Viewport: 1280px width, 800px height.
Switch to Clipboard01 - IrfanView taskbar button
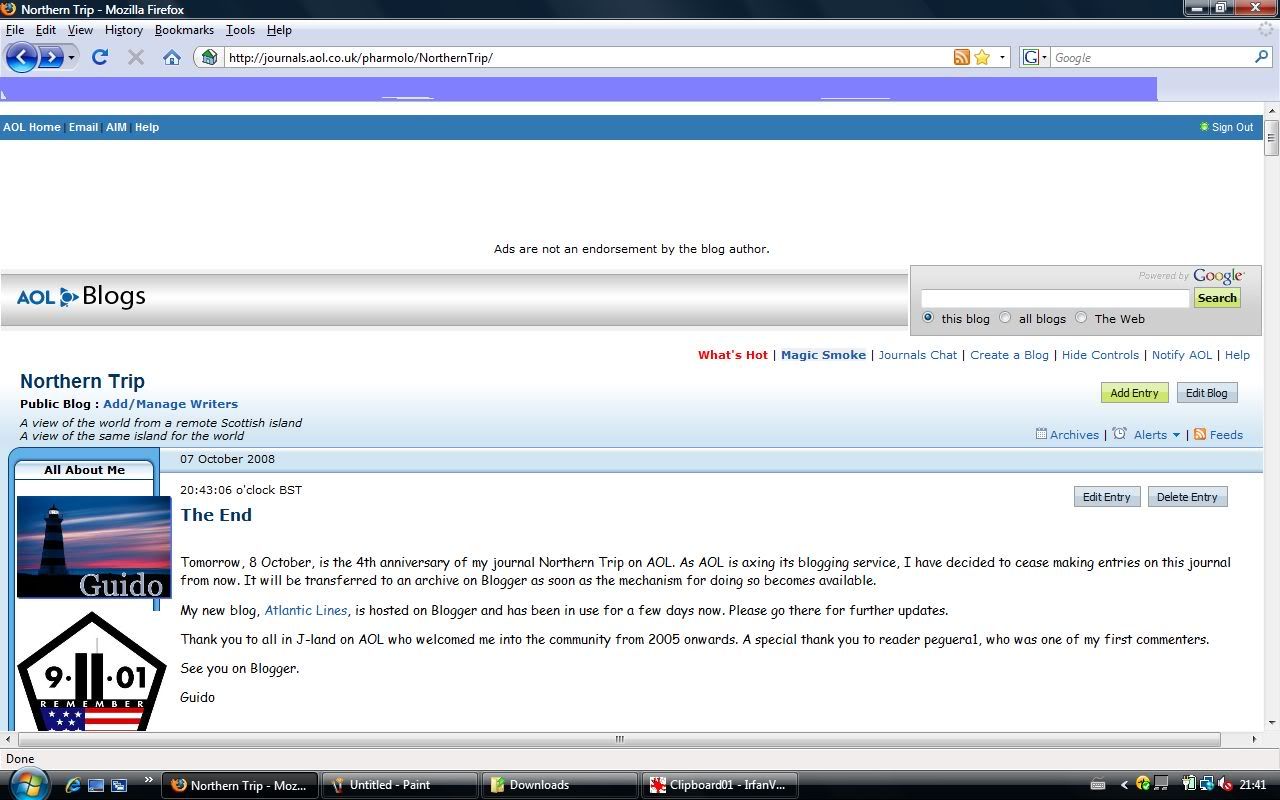(720, 785)
